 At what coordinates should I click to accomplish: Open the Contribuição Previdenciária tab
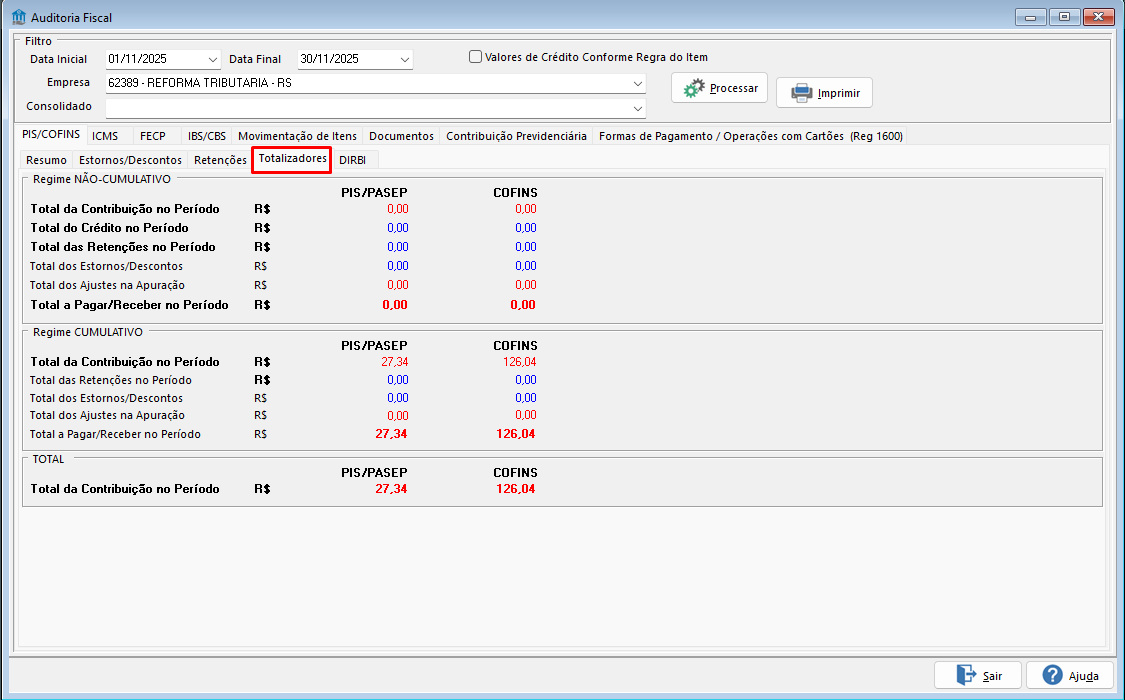516,136
